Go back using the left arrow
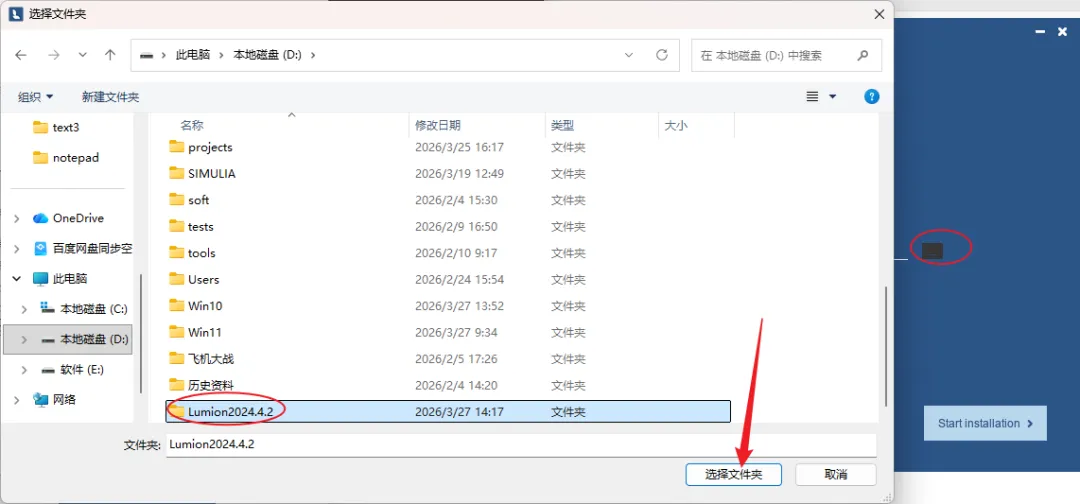This screenshot has width=1080, height=504. point(21,55)
